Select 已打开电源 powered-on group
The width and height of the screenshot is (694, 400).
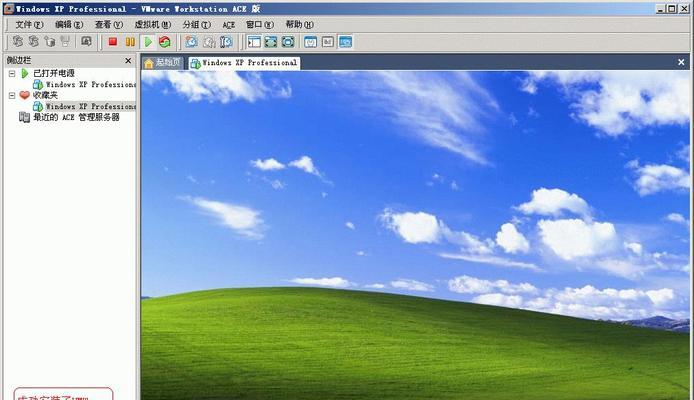[x=54, y=73]
